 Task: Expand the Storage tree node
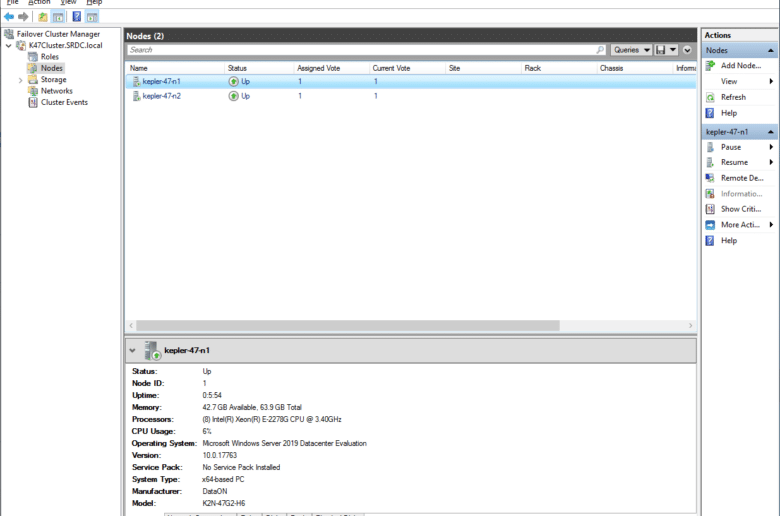(20, 80)
